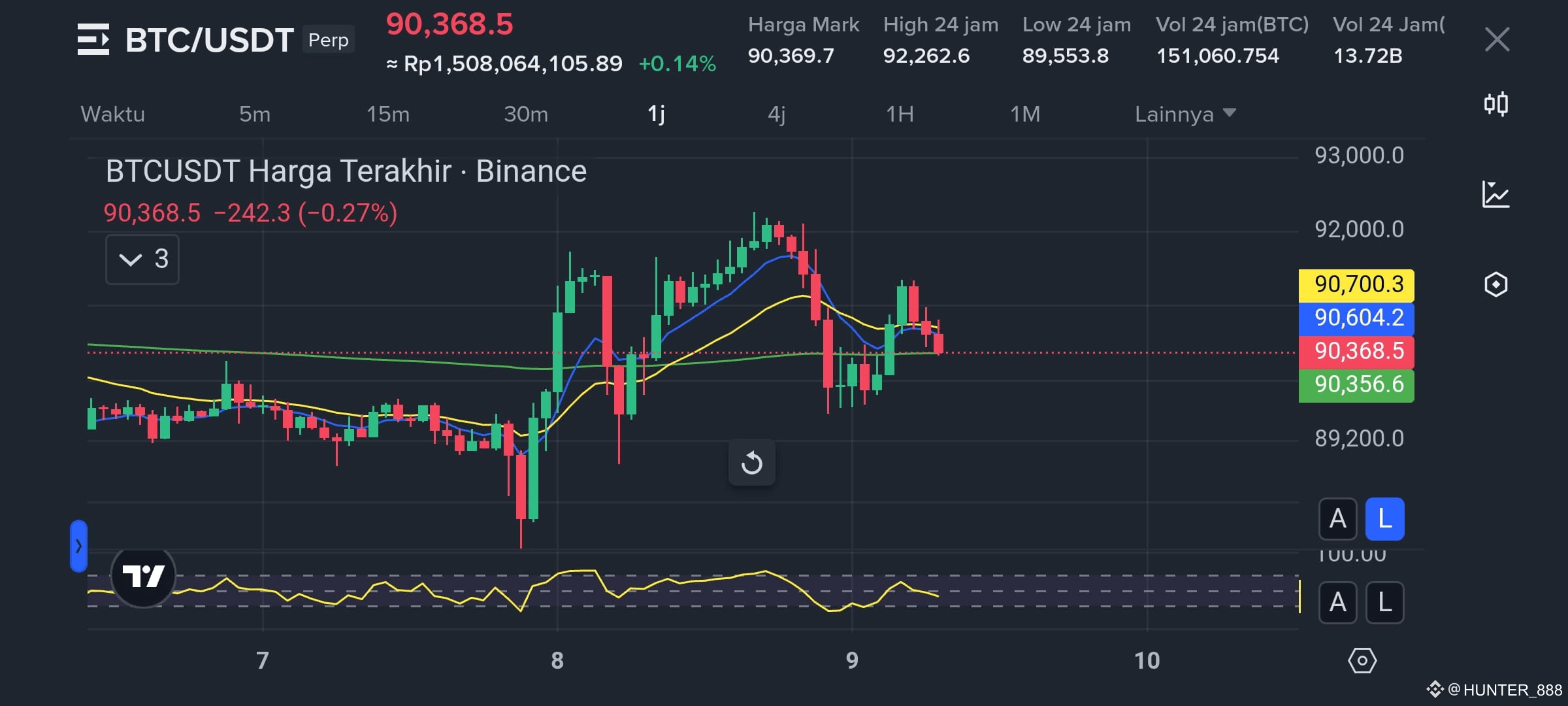
Task: Switch to the 15m timeframe
Action: [x=388, y=114]
